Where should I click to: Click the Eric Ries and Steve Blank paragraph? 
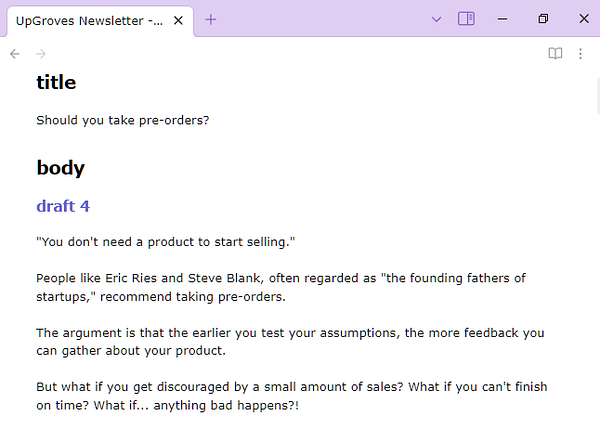[280, 287]
